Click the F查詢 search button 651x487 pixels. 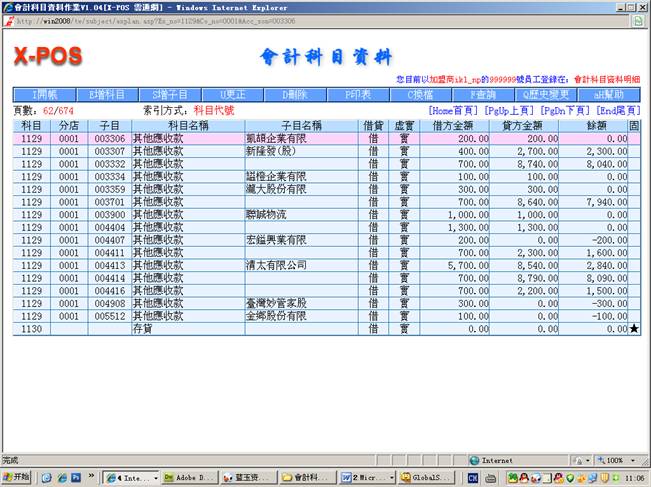[x=484, y=94]
